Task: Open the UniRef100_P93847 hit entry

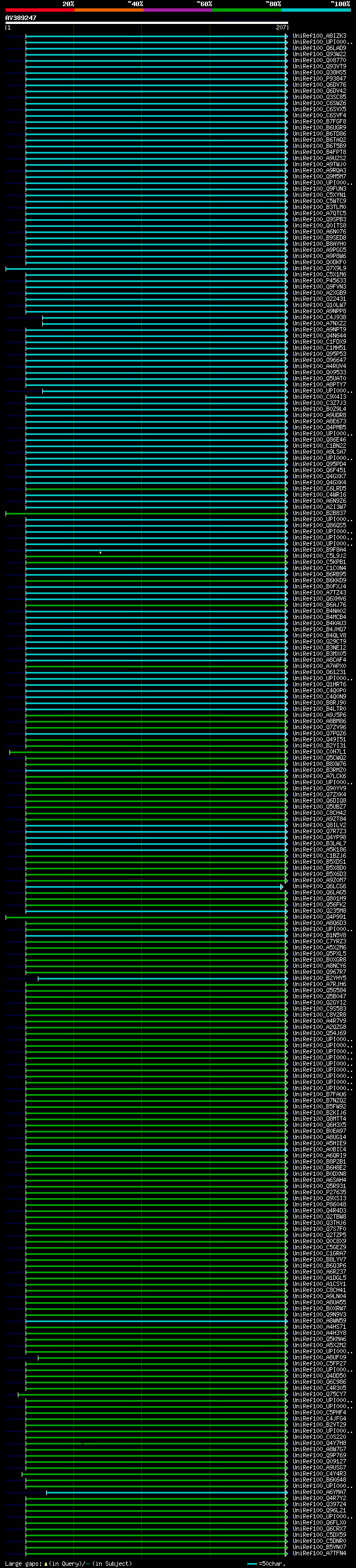Action: (319, 78)
